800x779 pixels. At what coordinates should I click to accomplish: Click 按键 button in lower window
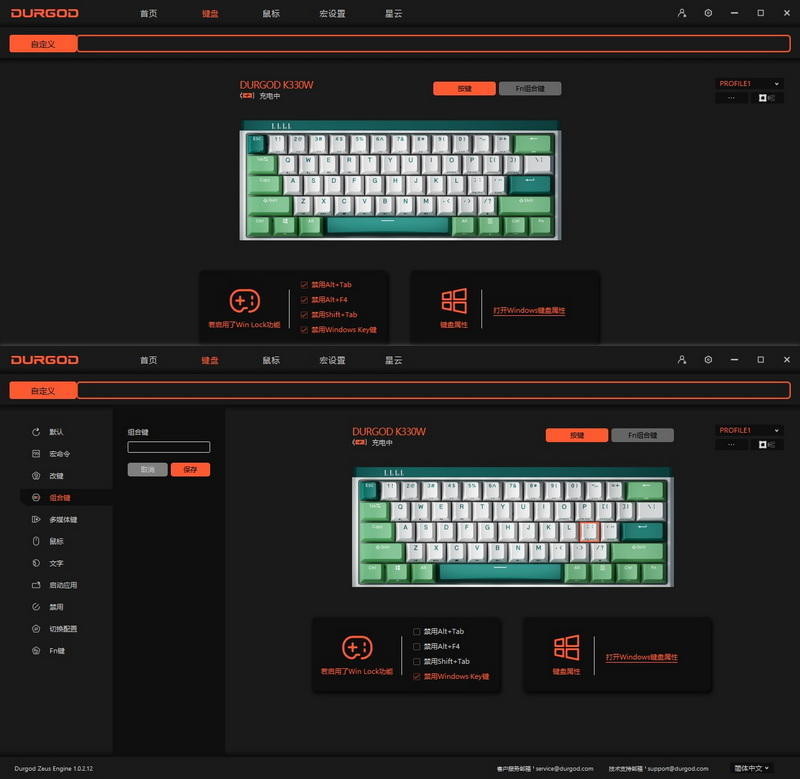pos(577,435)
